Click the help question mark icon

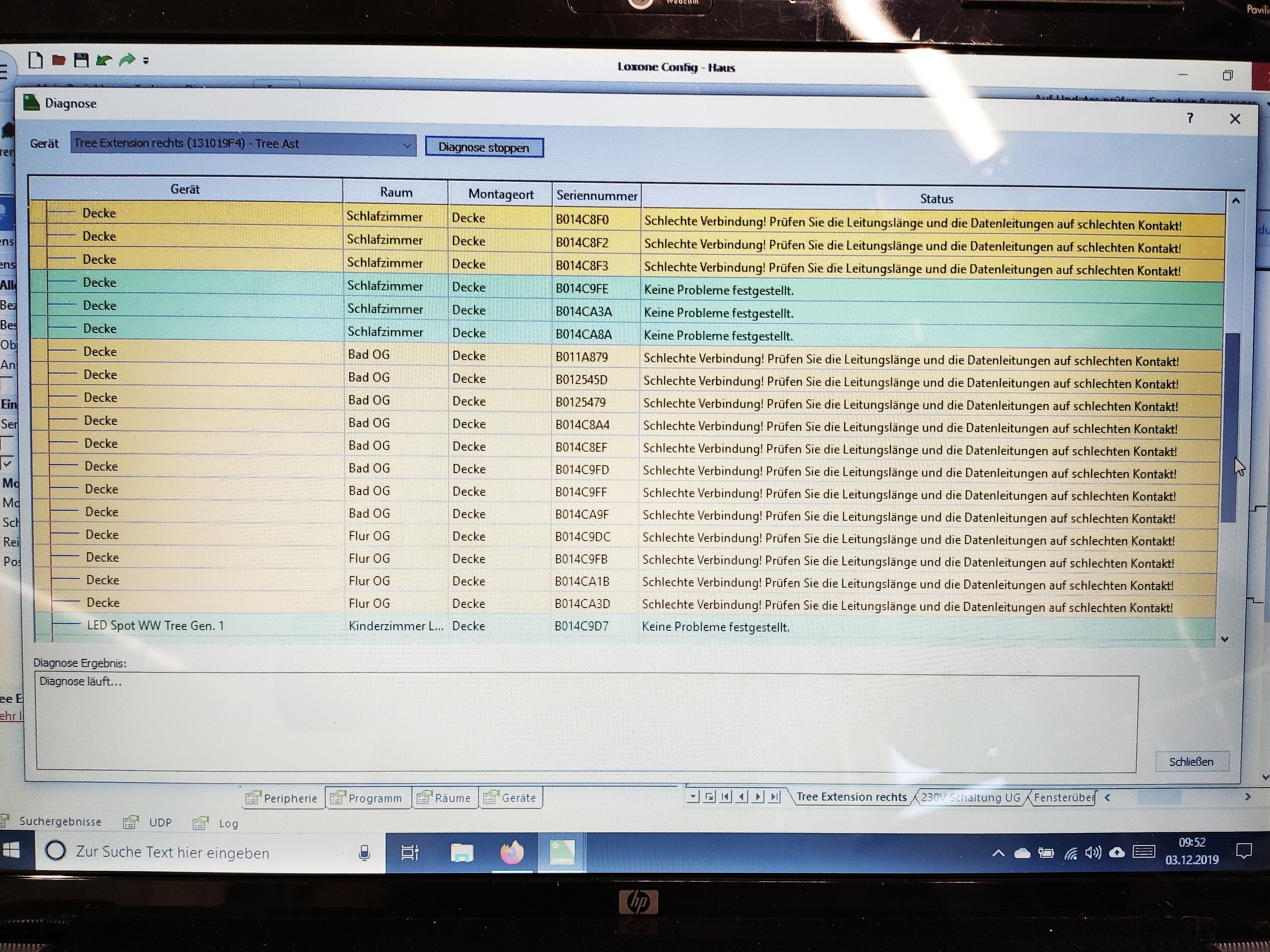1190,118
